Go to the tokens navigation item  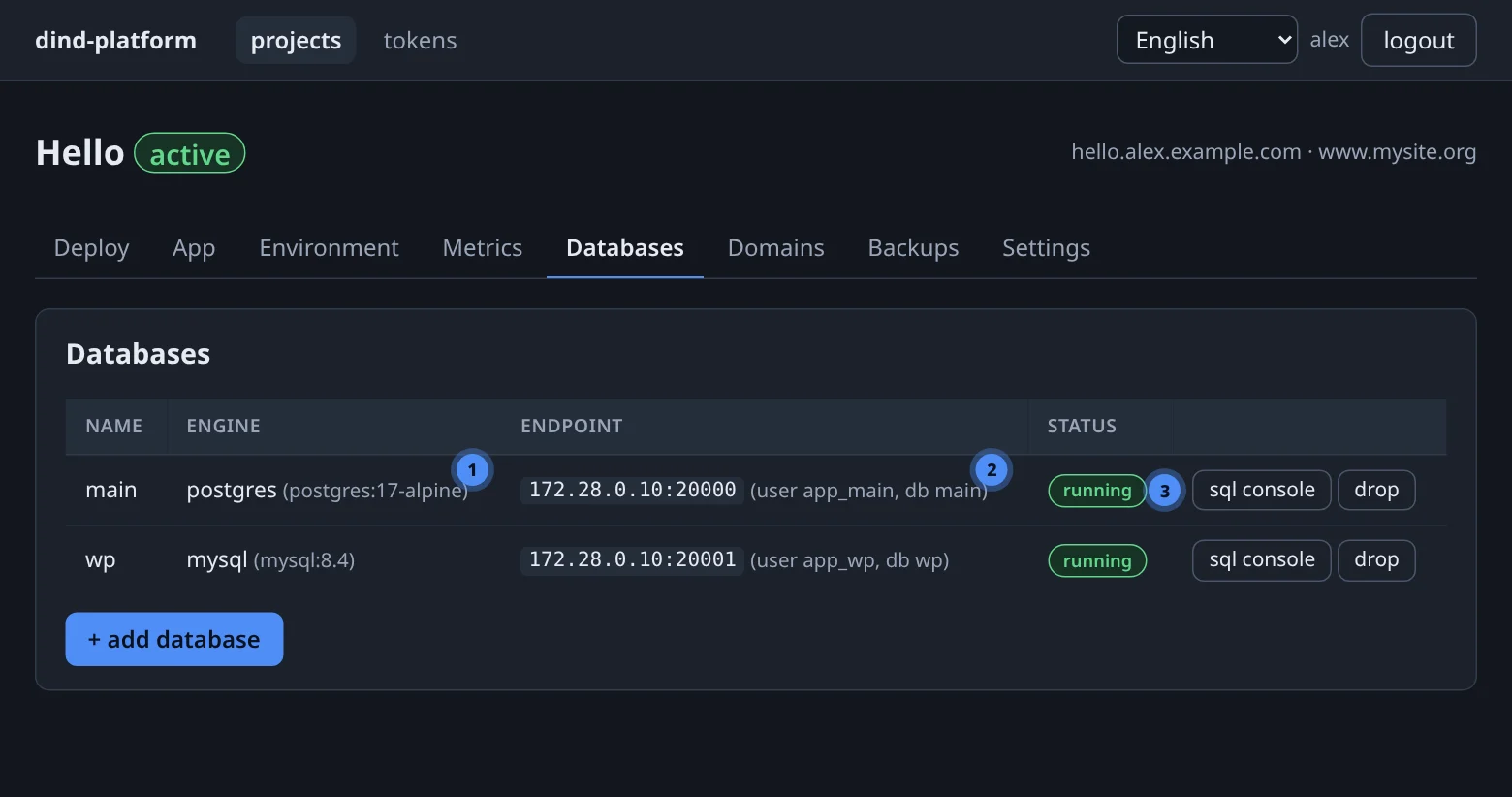[x=420, y=40]
